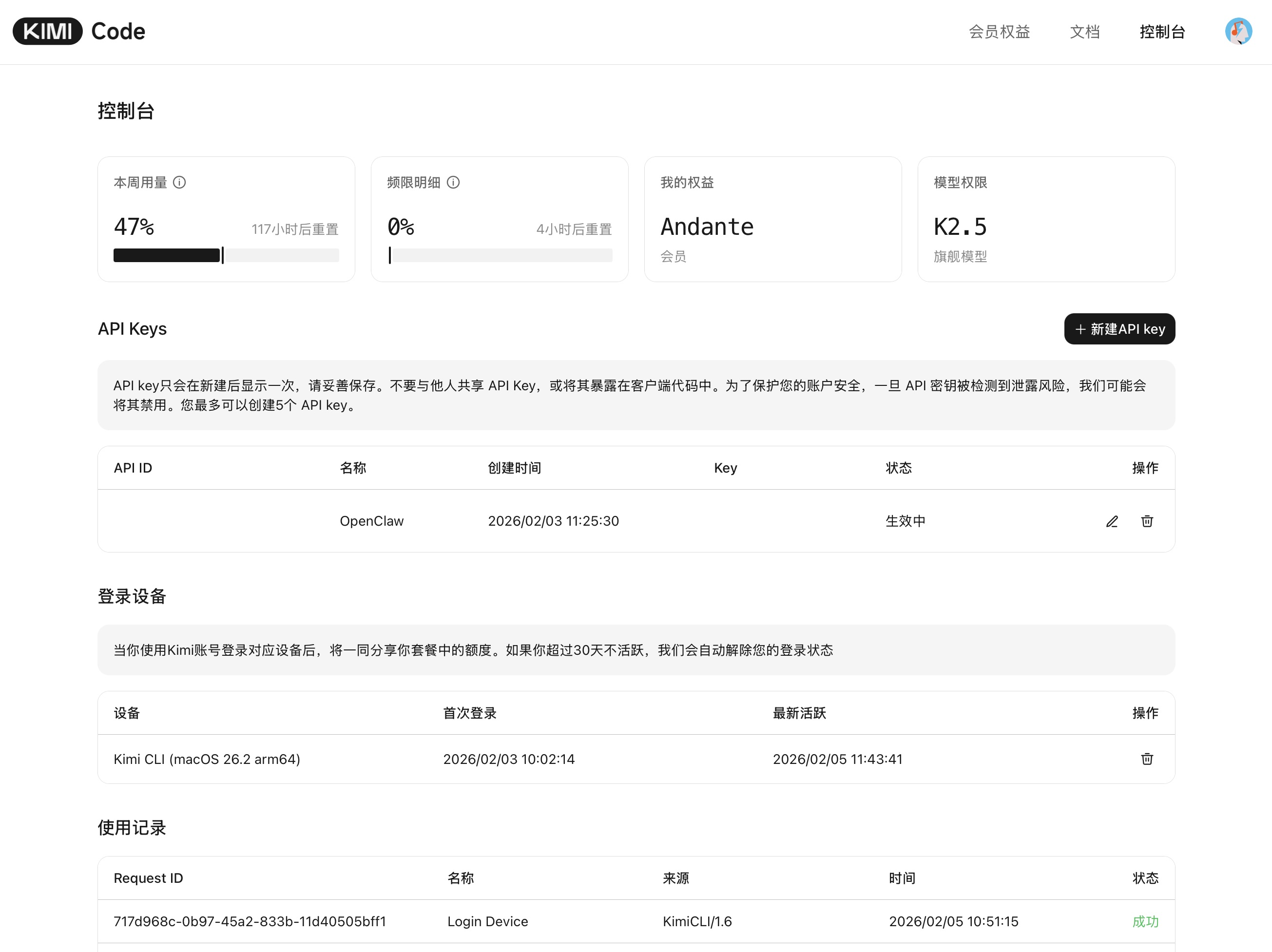Edit the OpenClaw API key name

1112,521
